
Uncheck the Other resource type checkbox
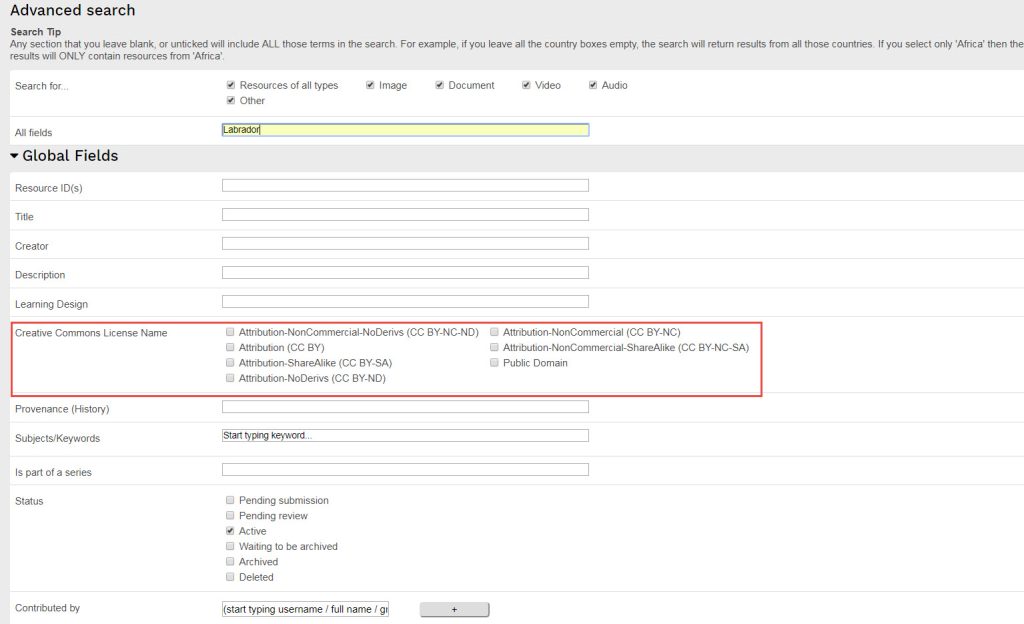pos(231,100)
